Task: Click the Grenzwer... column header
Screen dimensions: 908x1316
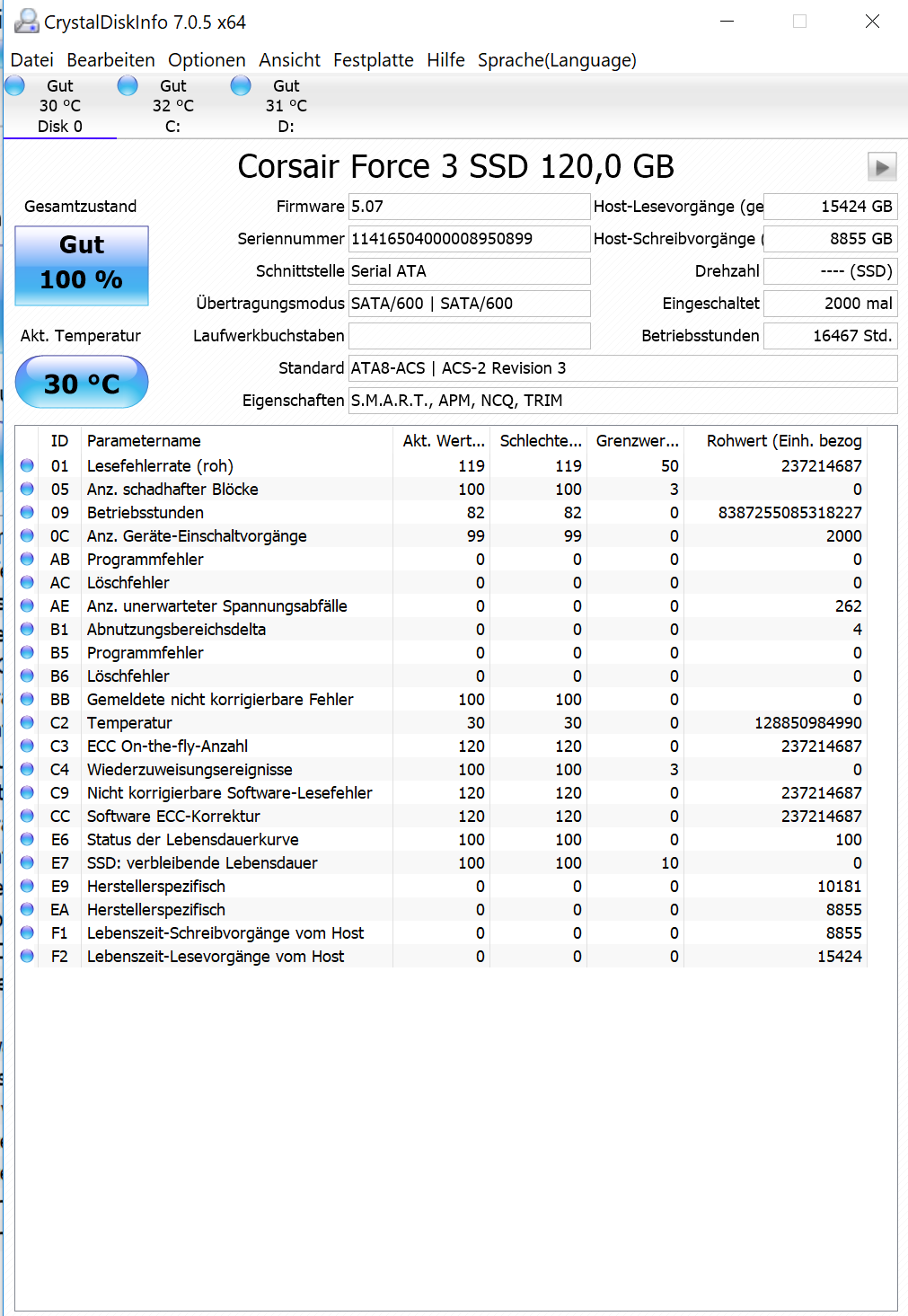Action: click(637, 441)
